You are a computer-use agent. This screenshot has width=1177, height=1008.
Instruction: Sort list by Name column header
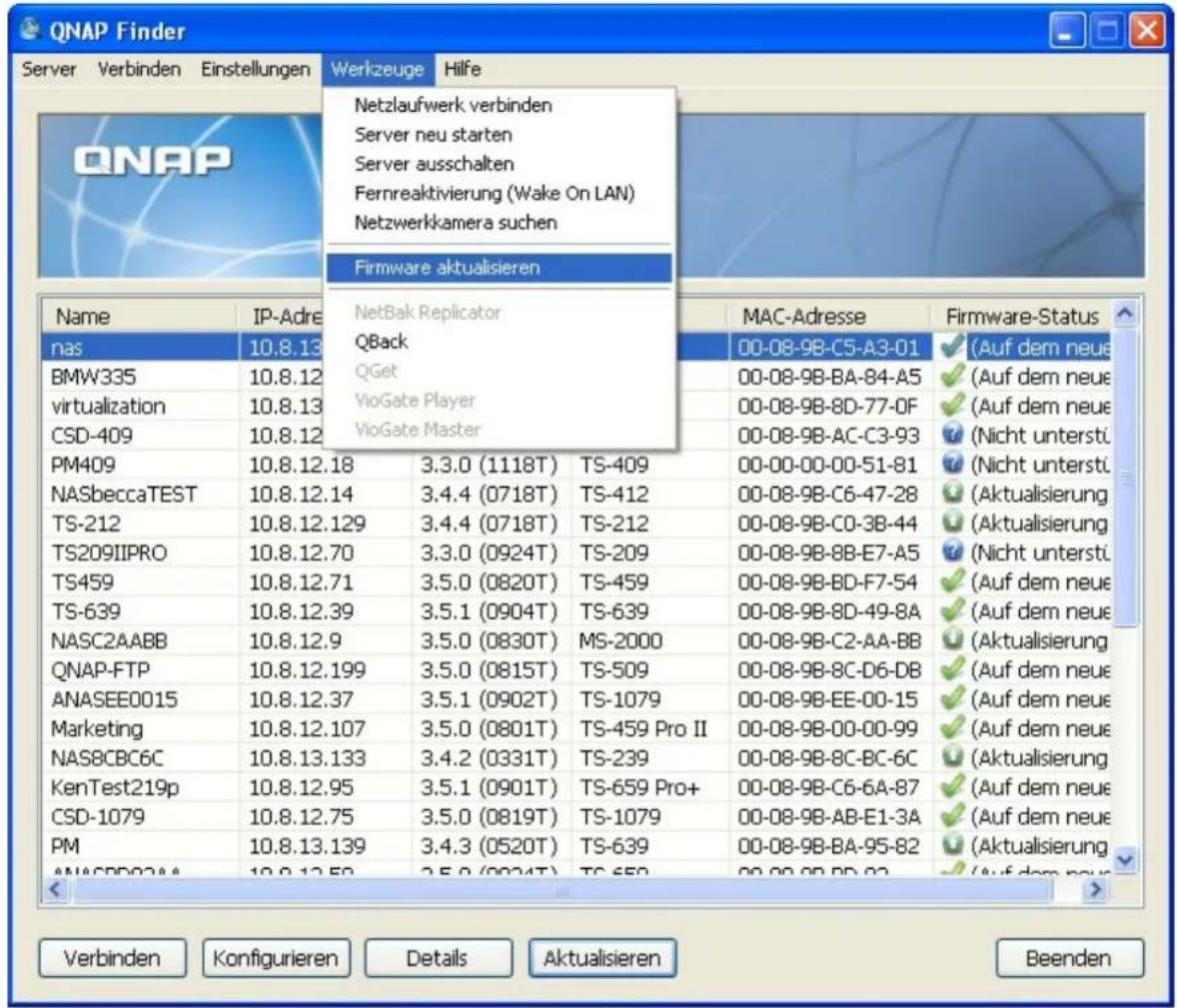tap(140, 316)
